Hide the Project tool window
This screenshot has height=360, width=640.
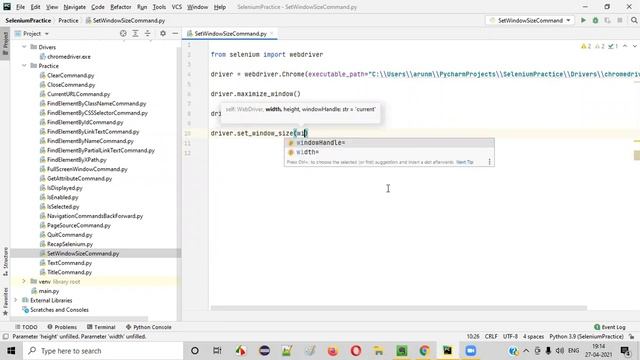(175, 33)
